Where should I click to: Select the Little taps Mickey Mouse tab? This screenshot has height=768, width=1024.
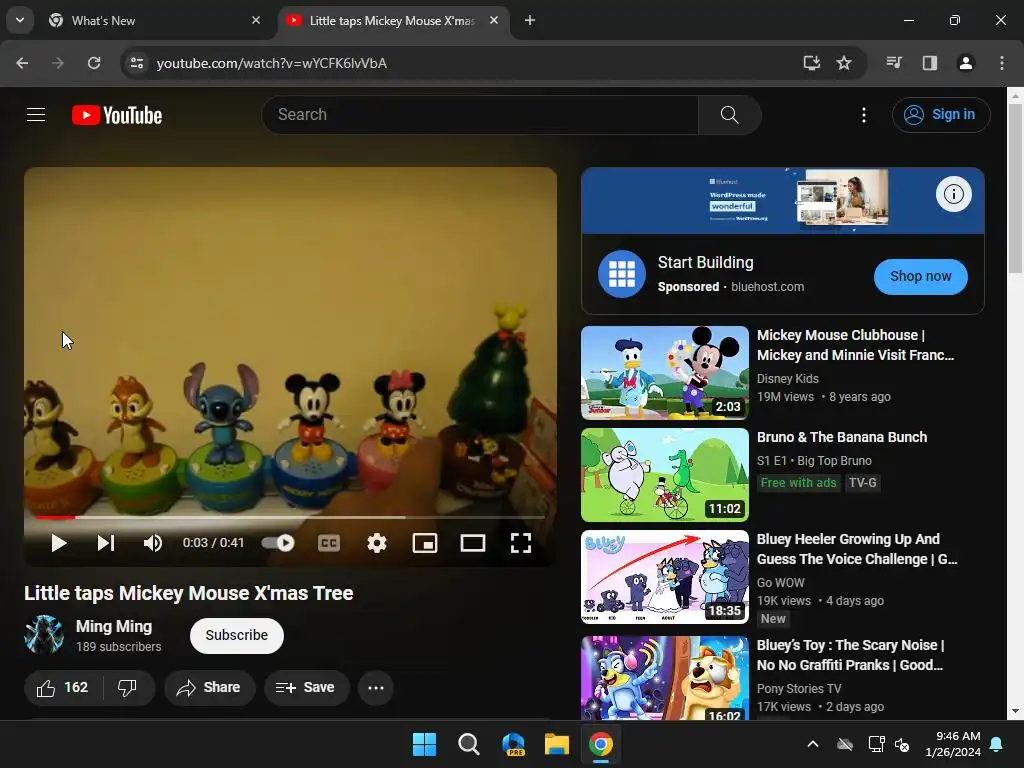(392, 21)
